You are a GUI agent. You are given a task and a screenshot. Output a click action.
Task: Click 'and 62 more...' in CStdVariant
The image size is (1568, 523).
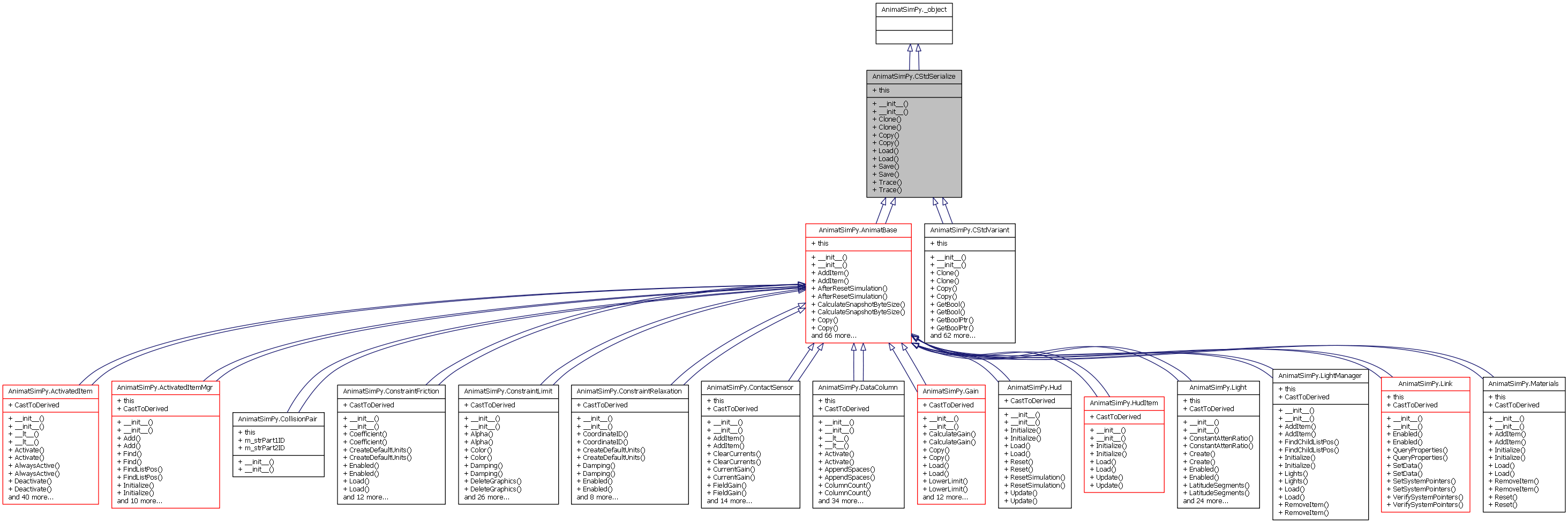pyautogui.click(x=952, y=336)
